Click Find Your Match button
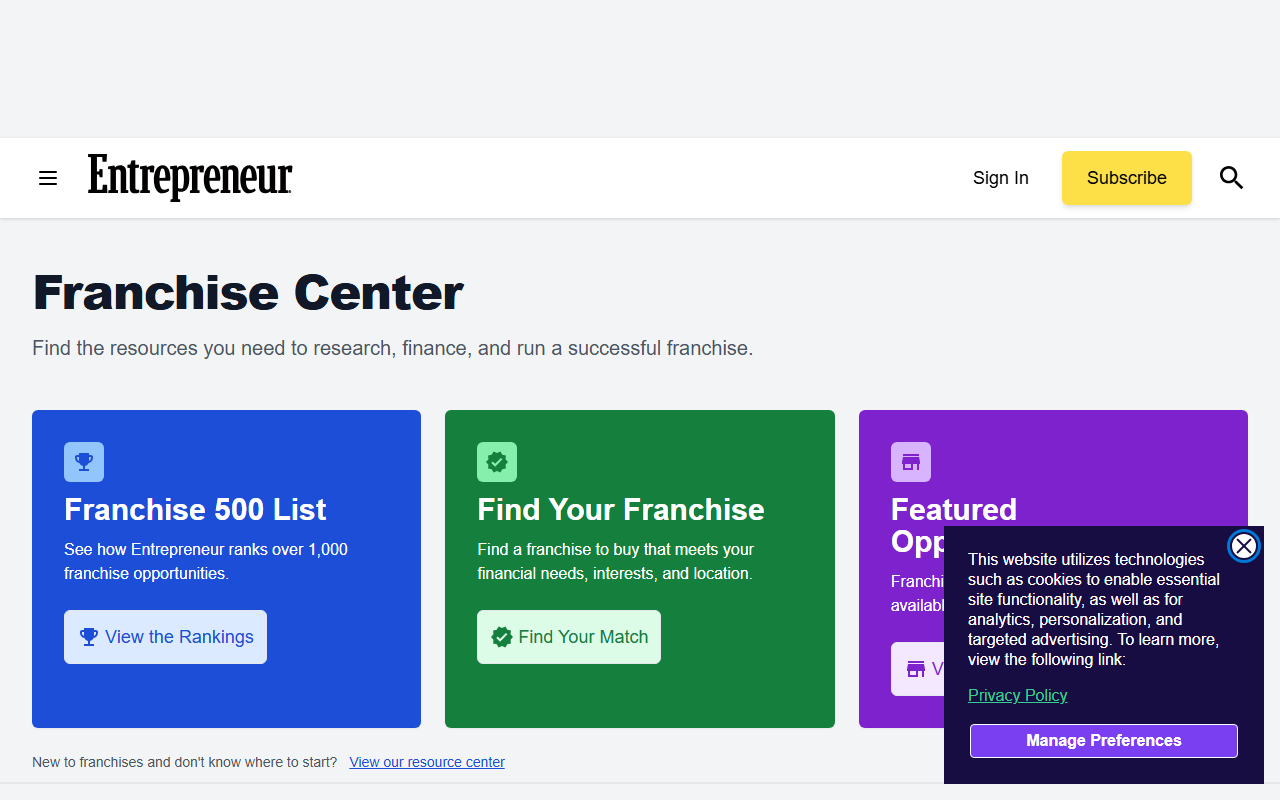1280x800 pixels. point(569,637)
